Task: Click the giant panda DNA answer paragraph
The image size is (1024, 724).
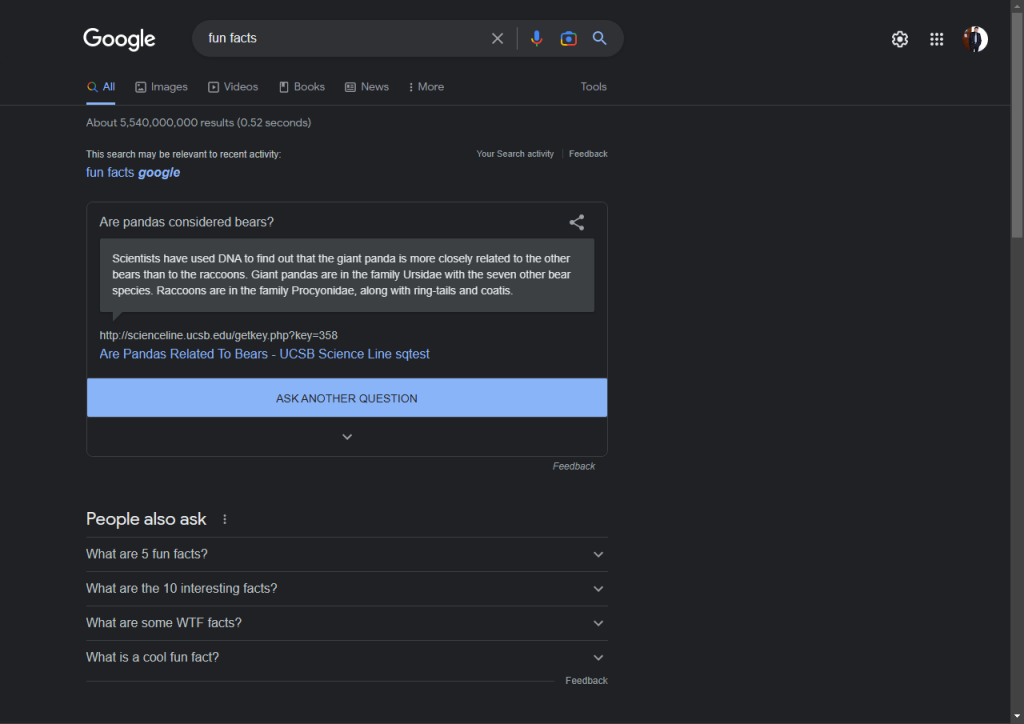Action: (342, 275)
